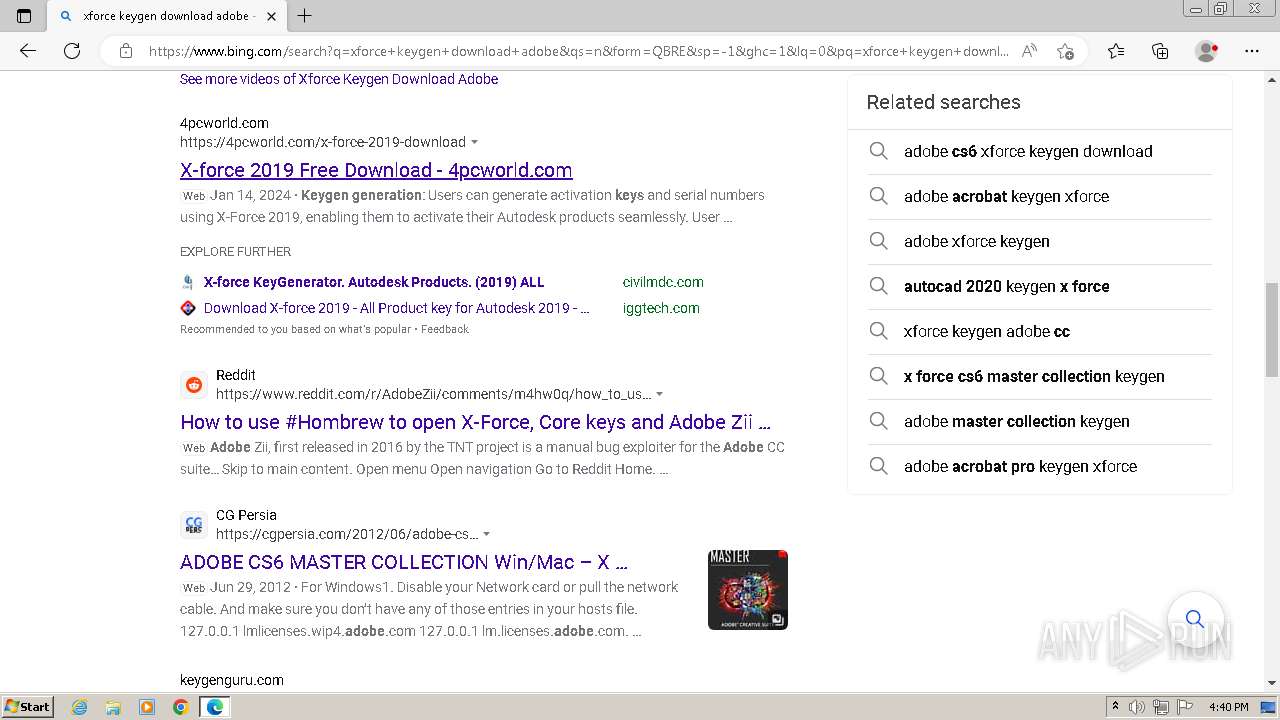Screen dimensions: 1280x720
Task: Close the xforce keygen search tab
Action: click(x=271, y=16)
